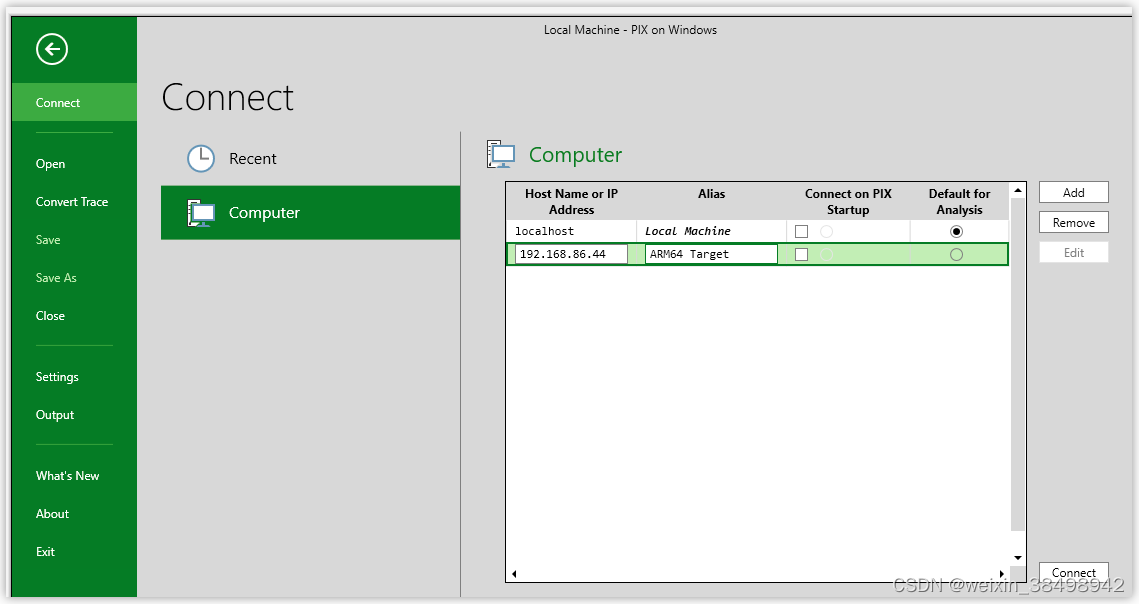Click the back arrow circle icon
Image resolution: width=1139 pixels, height=604 pixels.
pyautogui.click(x=52, y=49)
